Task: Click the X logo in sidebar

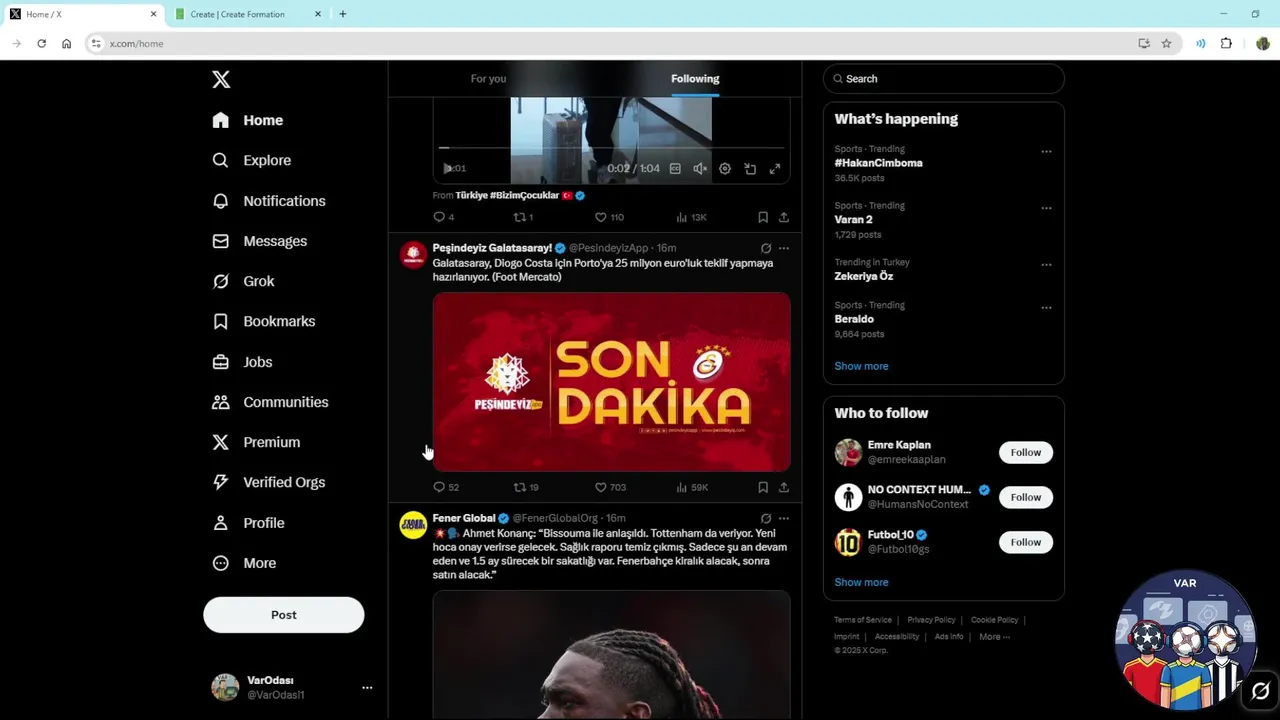Action: [x=221, y=80]
